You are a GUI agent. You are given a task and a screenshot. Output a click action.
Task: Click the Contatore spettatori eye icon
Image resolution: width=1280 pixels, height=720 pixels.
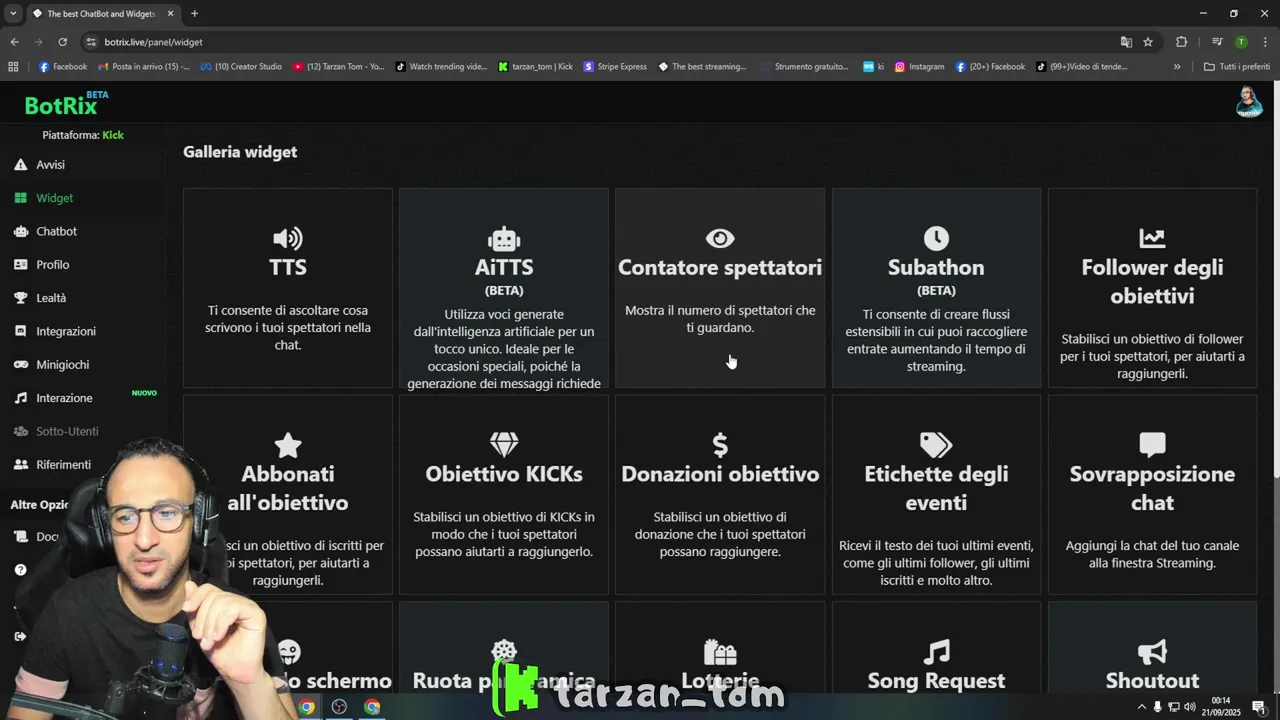(x=720, y=238)
